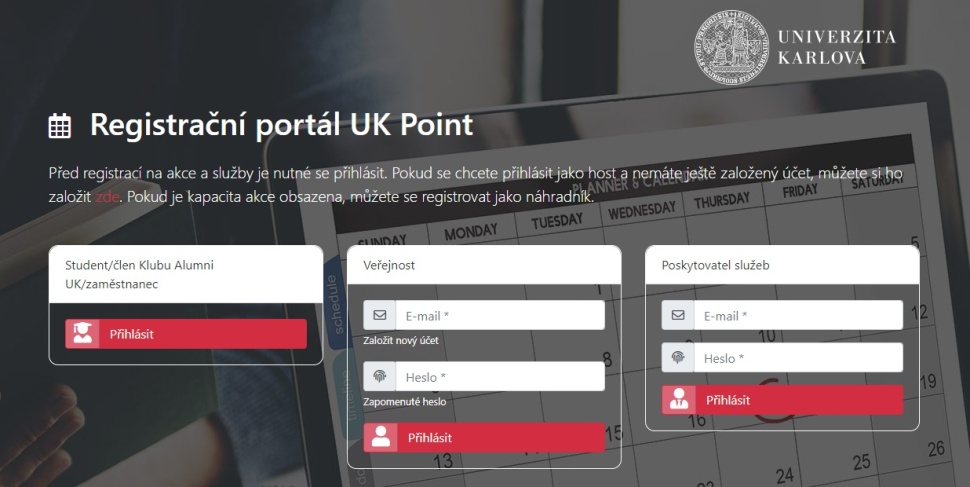The width and height of the screenshot is (970, 487).
Task: Open the "Zapomenuté heslo" link
Action: 405,402
